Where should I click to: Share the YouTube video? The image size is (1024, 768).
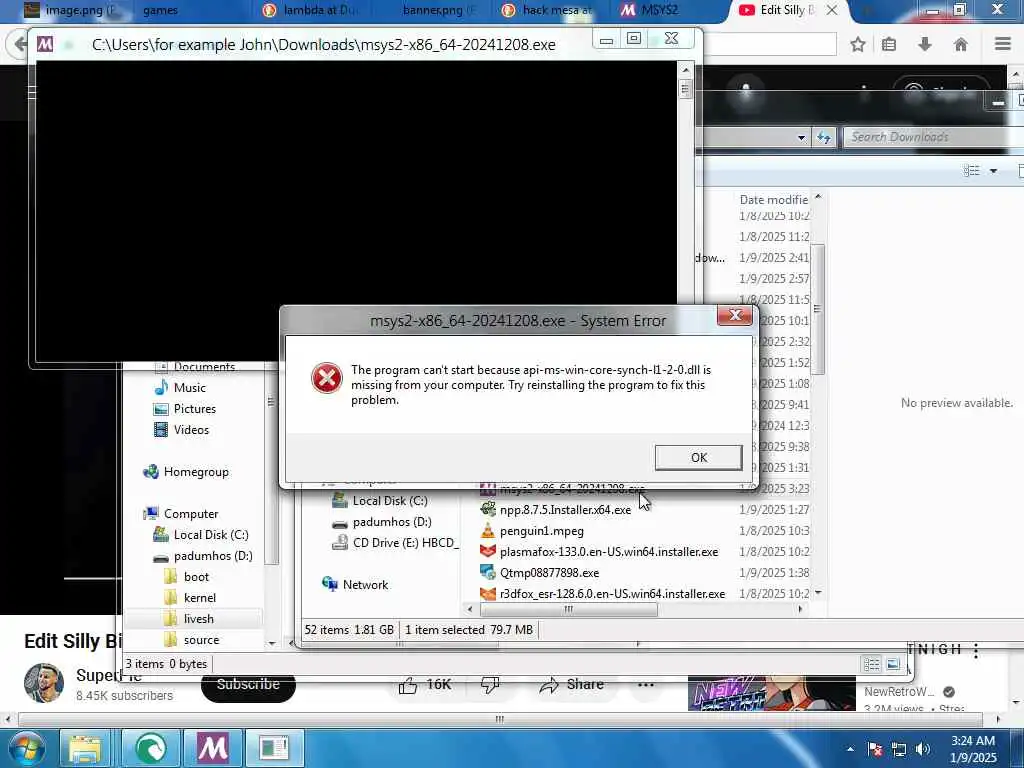click(571, 684)
